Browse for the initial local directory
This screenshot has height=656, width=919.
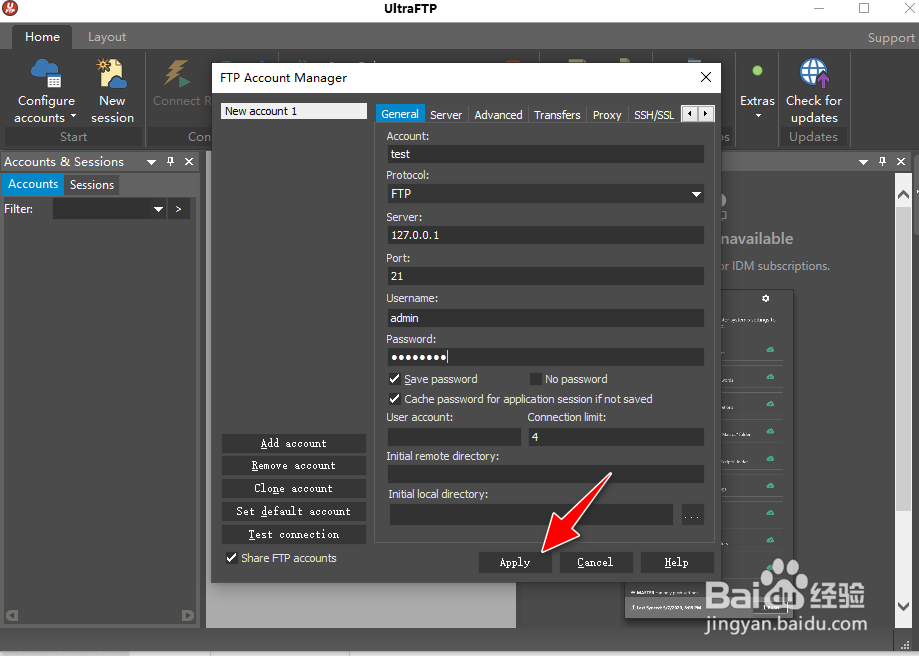point(692,515)
